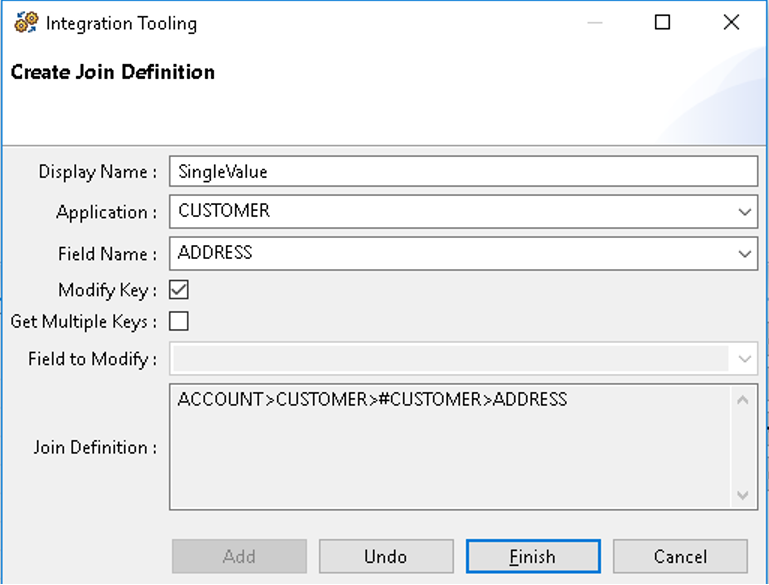
Task: Close the Create Join Definition dialog
Action: 731,23
